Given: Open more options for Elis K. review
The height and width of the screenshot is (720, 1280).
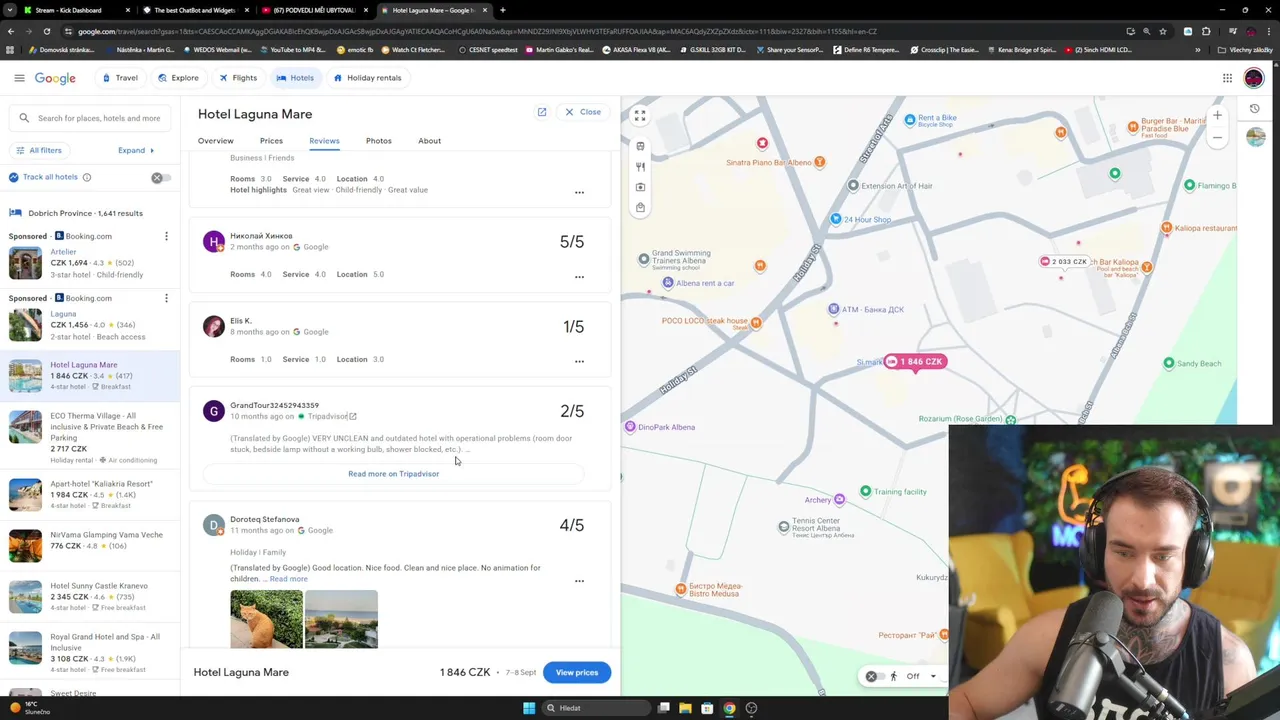Looking at the screenshot, I should tap(579, 362).
